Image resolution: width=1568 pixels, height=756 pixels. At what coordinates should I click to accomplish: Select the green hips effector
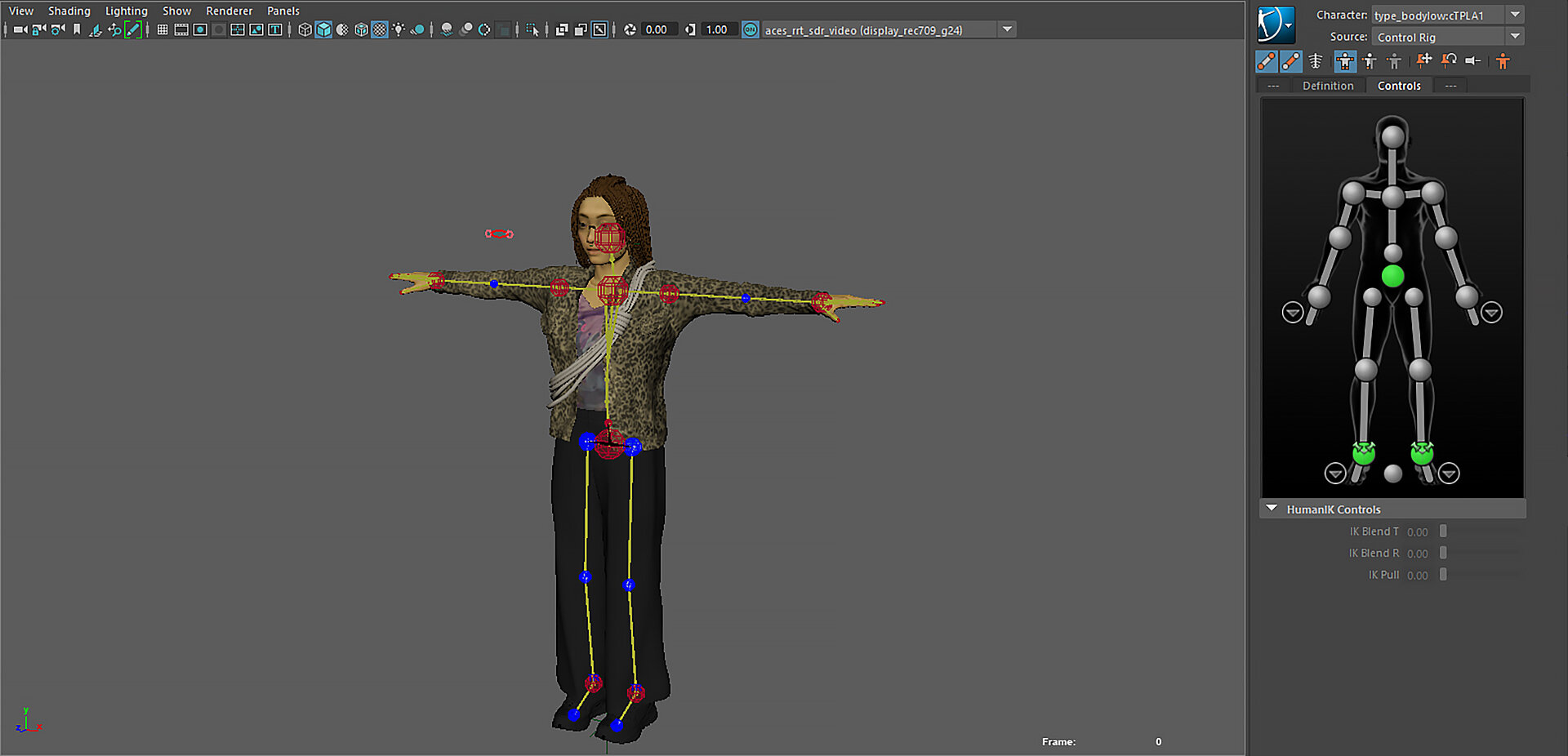(x=1392, y=276)
